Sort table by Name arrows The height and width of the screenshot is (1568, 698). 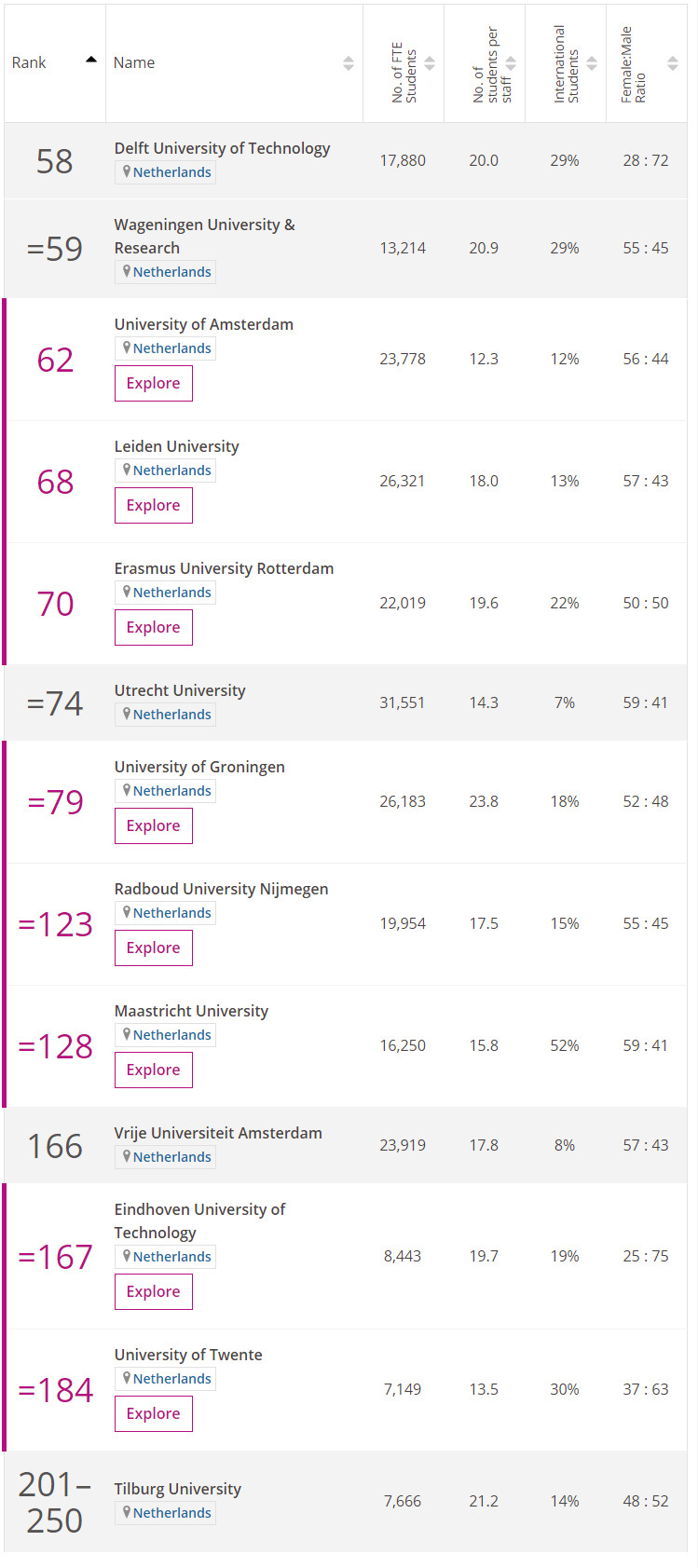(x=349, y=63)
